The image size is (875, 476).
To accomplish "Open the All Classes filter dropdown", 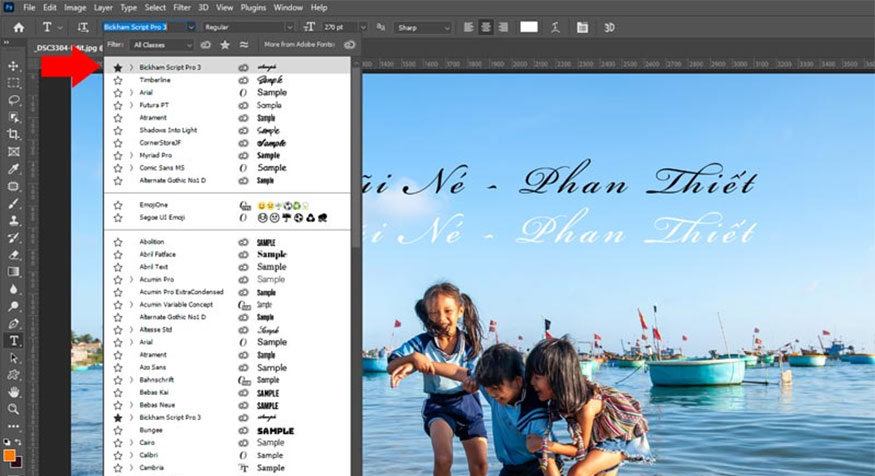I will coord(160,45).
